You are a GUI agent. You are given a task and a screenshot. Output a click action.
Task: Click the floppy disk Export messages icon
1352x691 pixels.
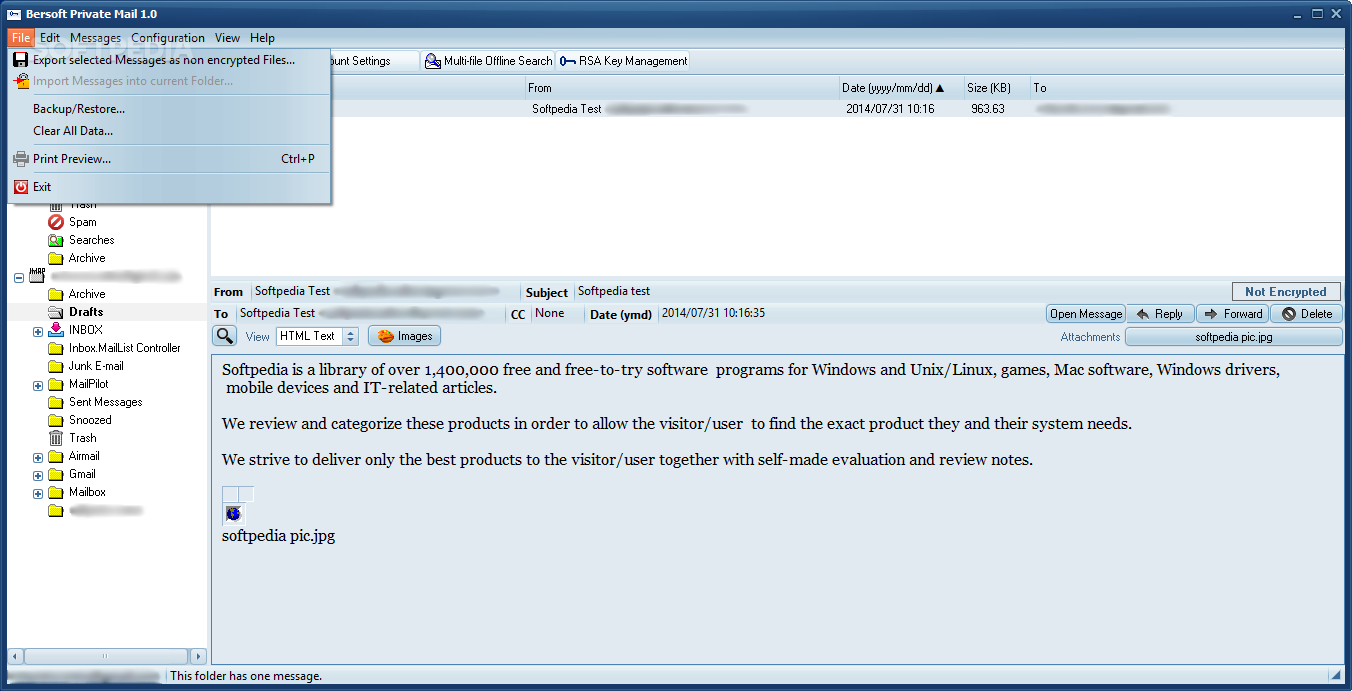(x=20, y=60)
